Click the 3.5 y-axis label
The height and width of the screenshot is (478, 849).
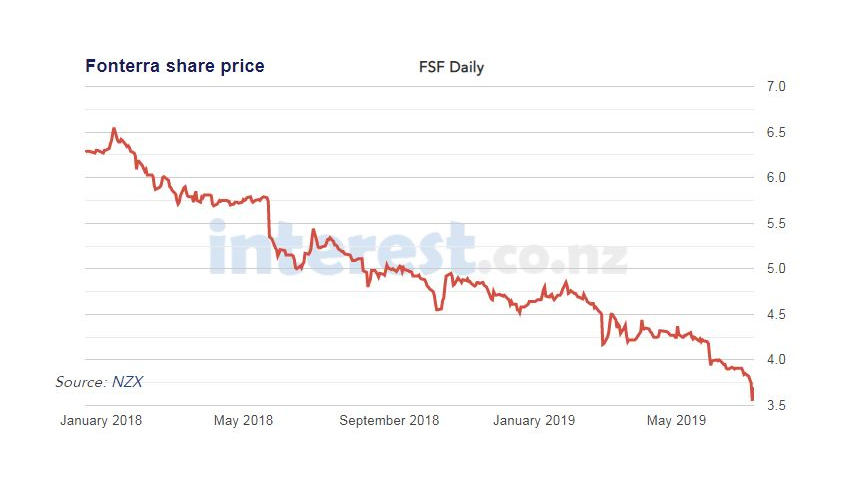point(776,405)
